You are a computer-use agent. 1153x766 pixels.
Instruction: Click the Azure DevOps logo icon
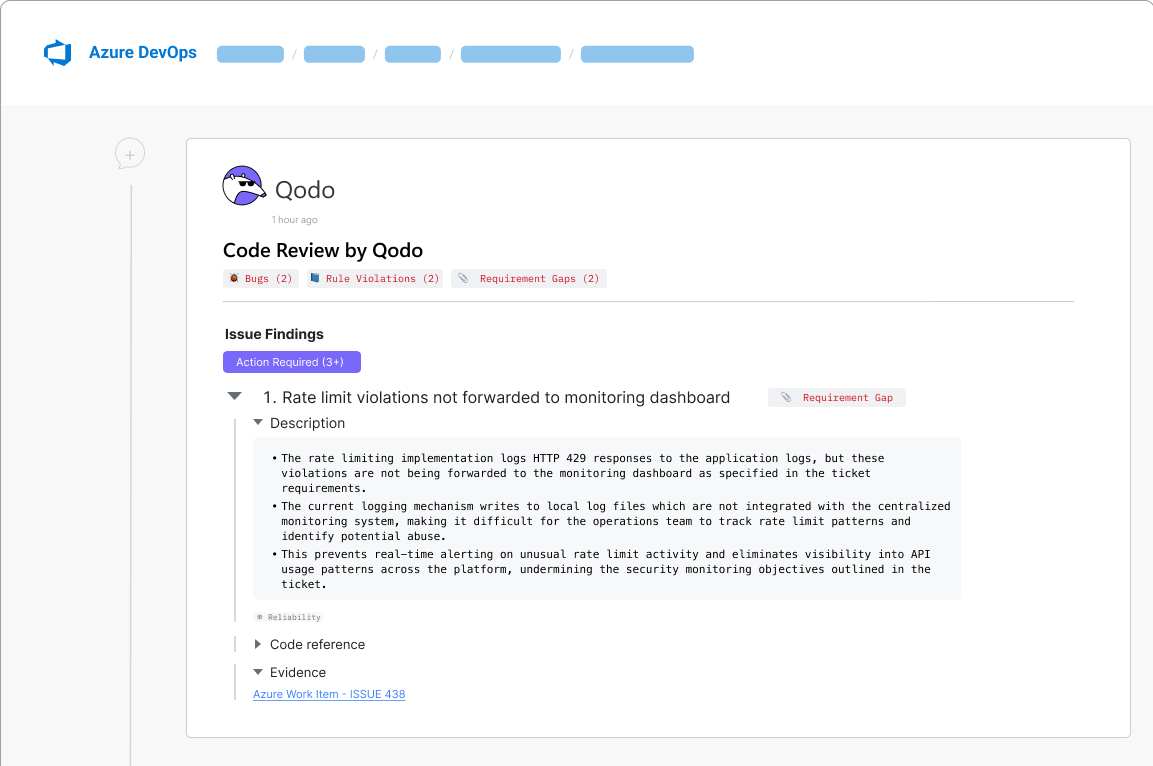[58, 53]
